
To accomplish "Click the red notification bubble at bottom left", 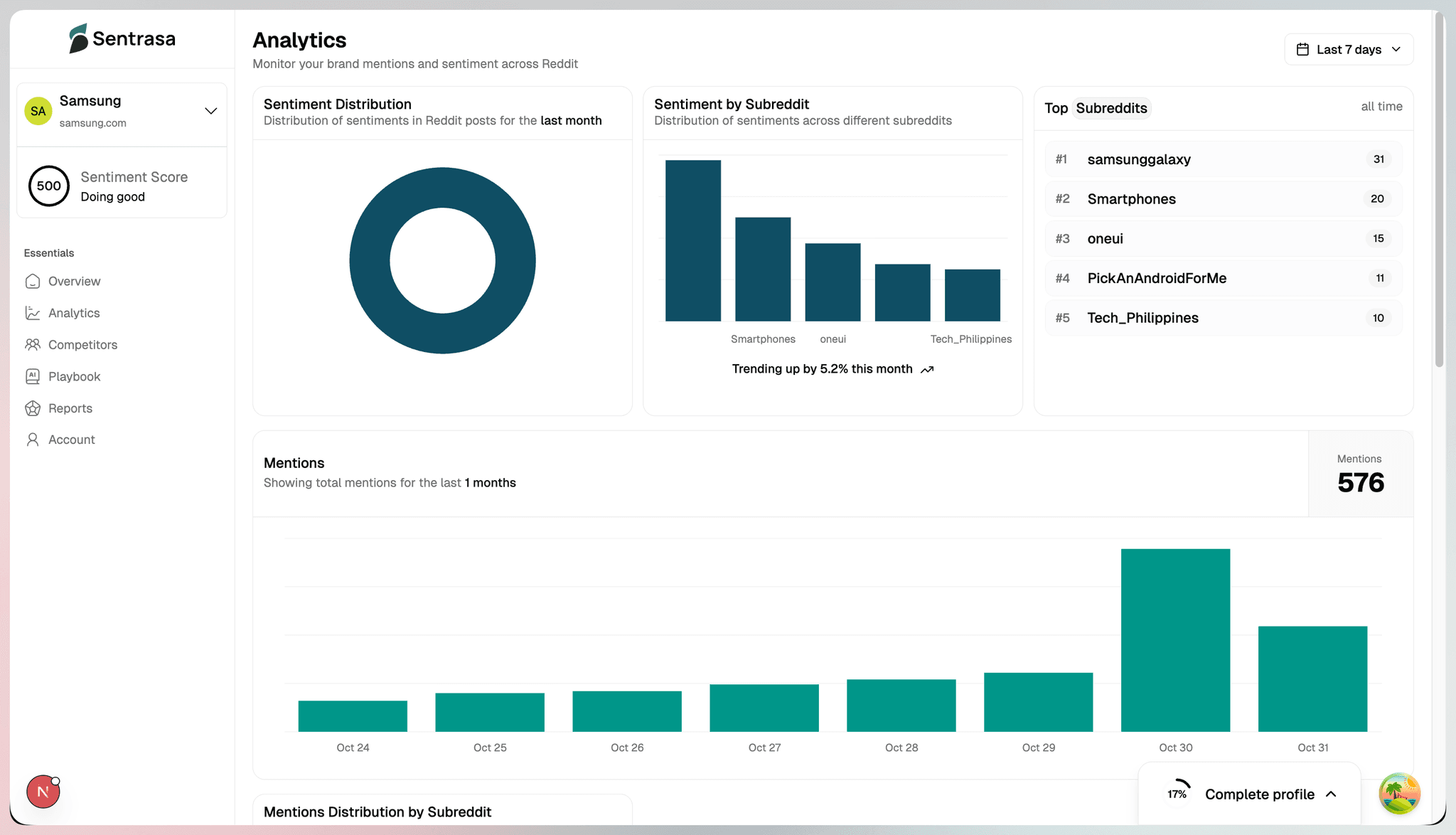I will [x=43, y=791].
